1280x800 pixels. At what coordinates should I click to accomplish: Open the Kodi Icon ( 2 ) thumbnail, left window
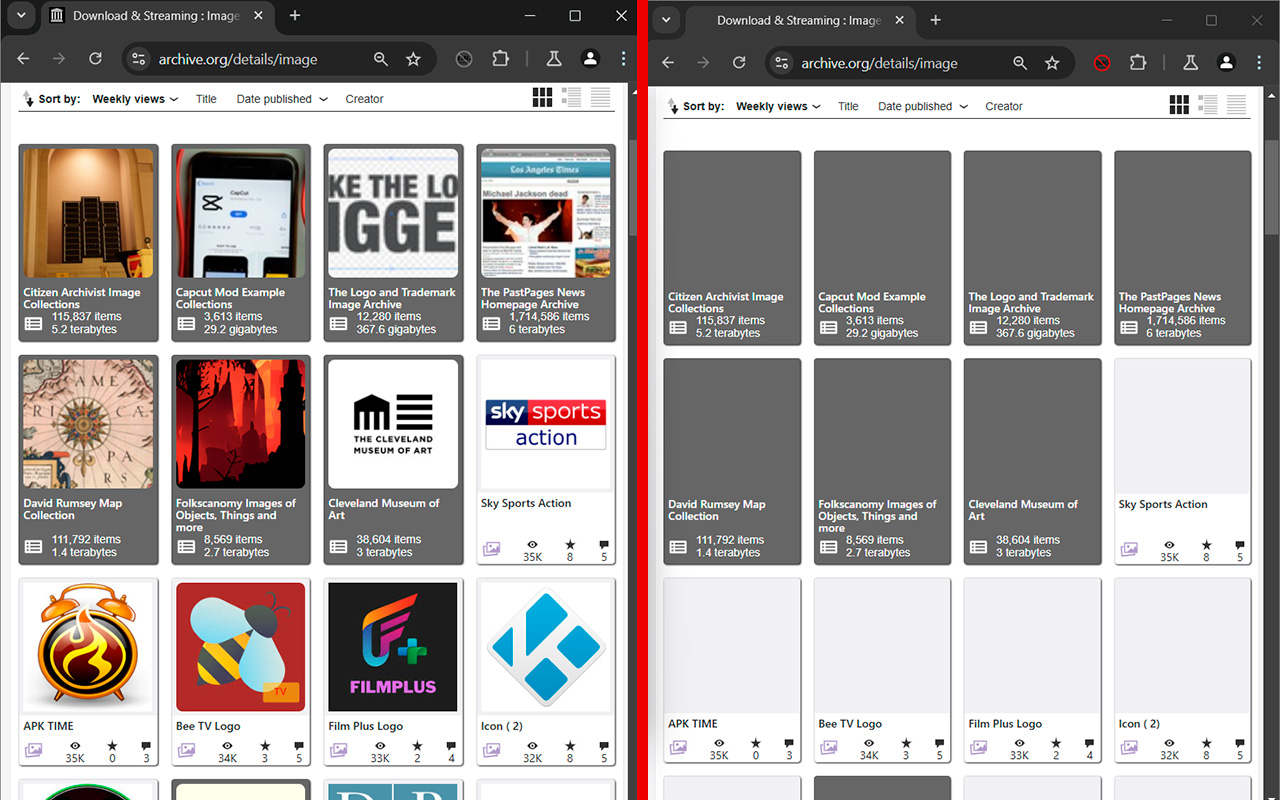click(546, 647)
